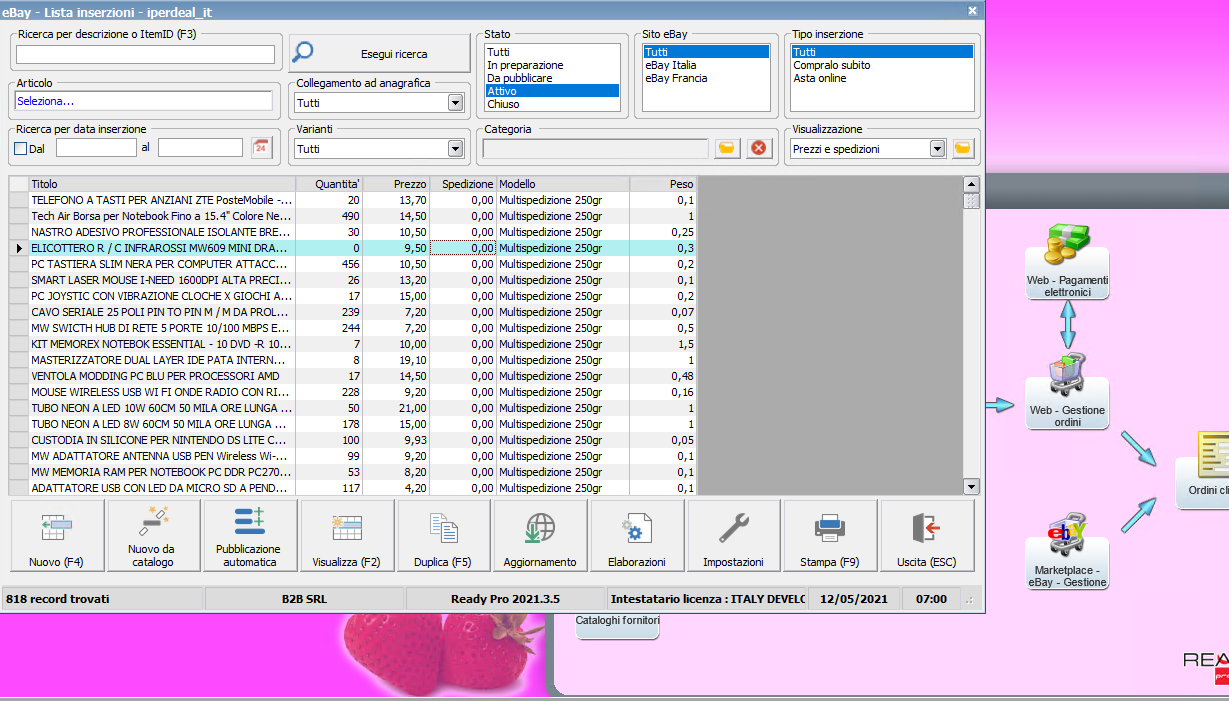Select the ELICOTTERO R / C INFRAROSSI row title
Image resolution: width=1229 pixels, height=701 pixels.
tap(162, 248)
